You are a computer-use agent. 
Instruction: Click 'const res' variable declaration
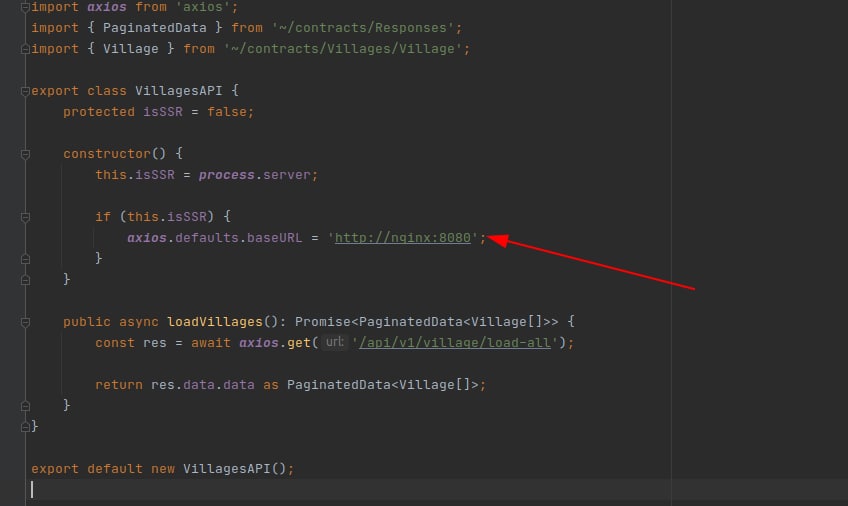(x=131, y=343)
